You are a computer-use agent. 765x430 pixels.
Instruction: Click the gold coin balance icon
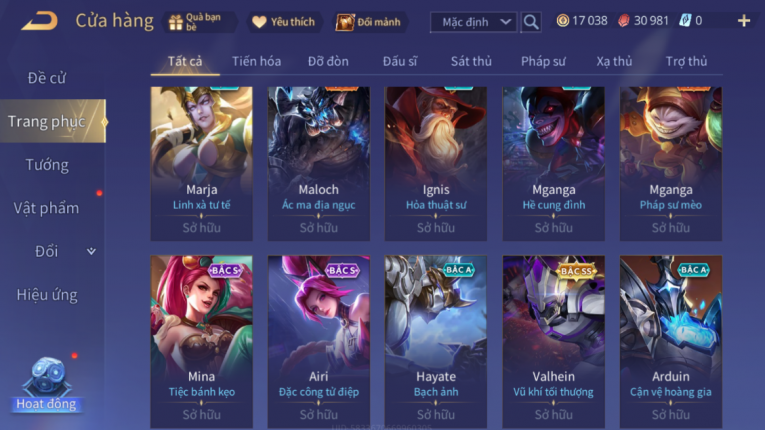coord(563,20)
